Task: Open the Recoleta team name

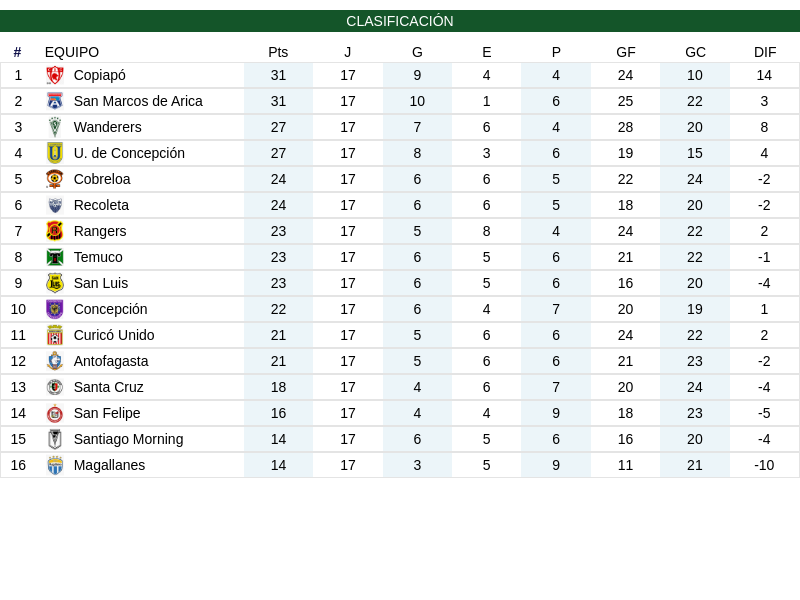Action: tap(101, 206)
